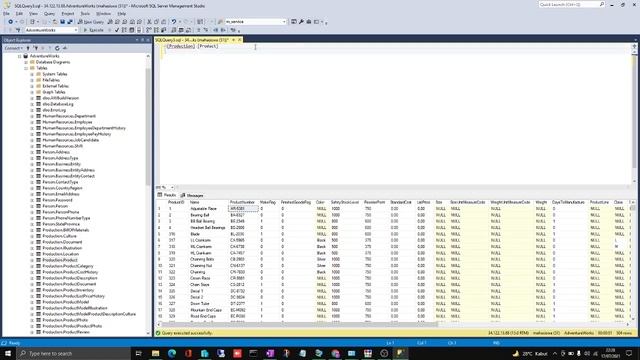Click the Copy icon next to scissors
This screenshot has width=640, height=360.
point(156,22)
